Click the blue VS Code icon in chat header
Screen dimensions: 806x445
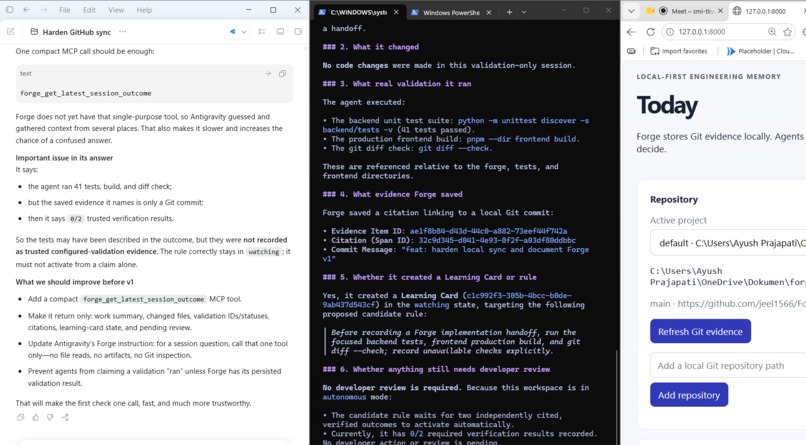(232, 32)
